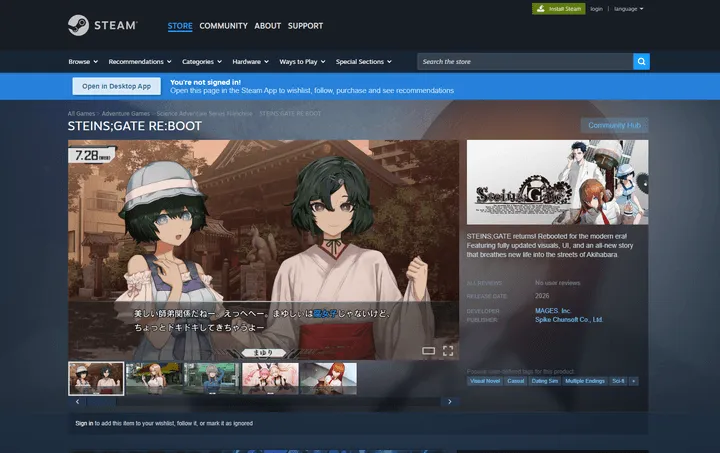Click the Install Steam button
Screen dimensions: 720x453
point(559,9)
